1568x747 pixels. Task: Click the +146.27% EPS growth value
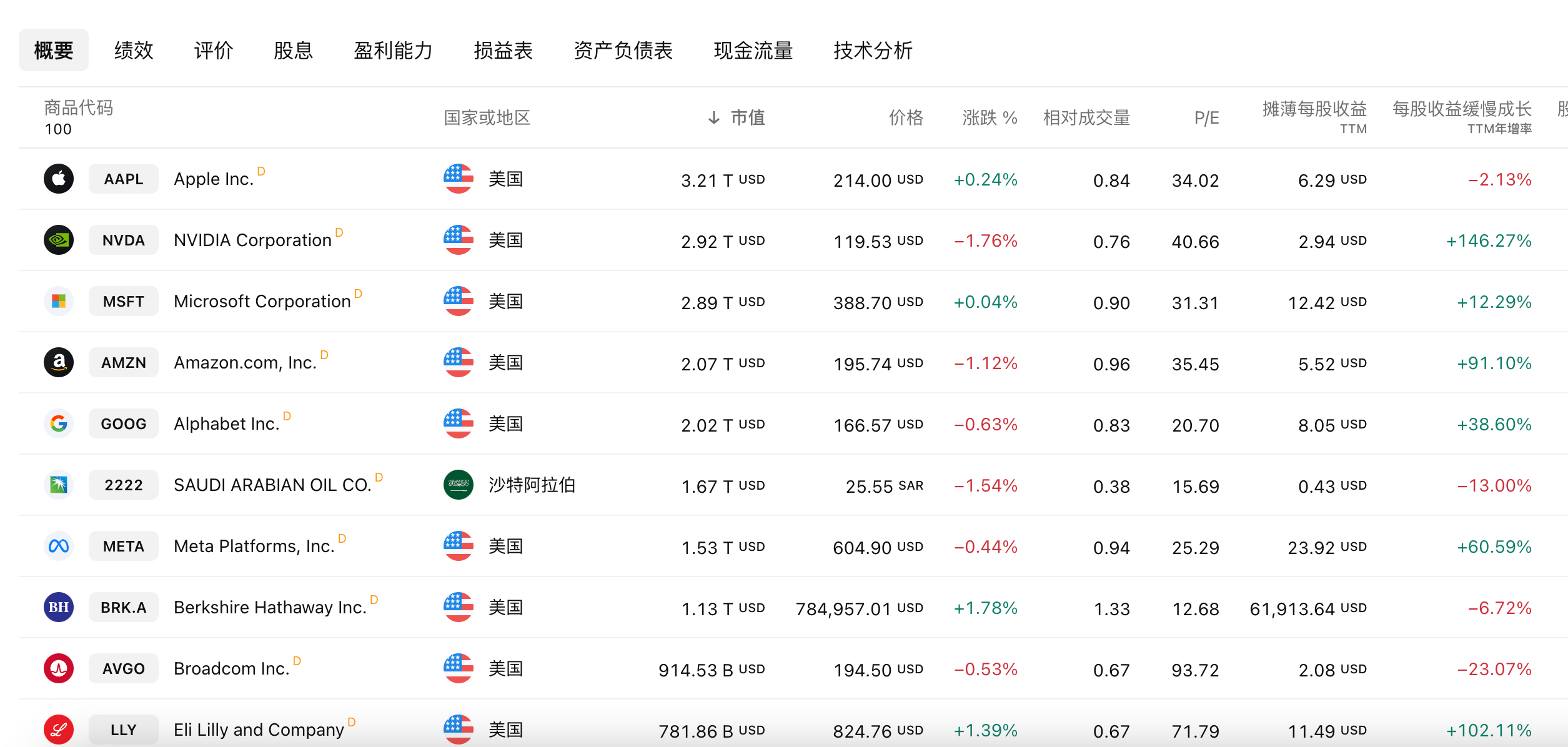(x=1489, y=241)
